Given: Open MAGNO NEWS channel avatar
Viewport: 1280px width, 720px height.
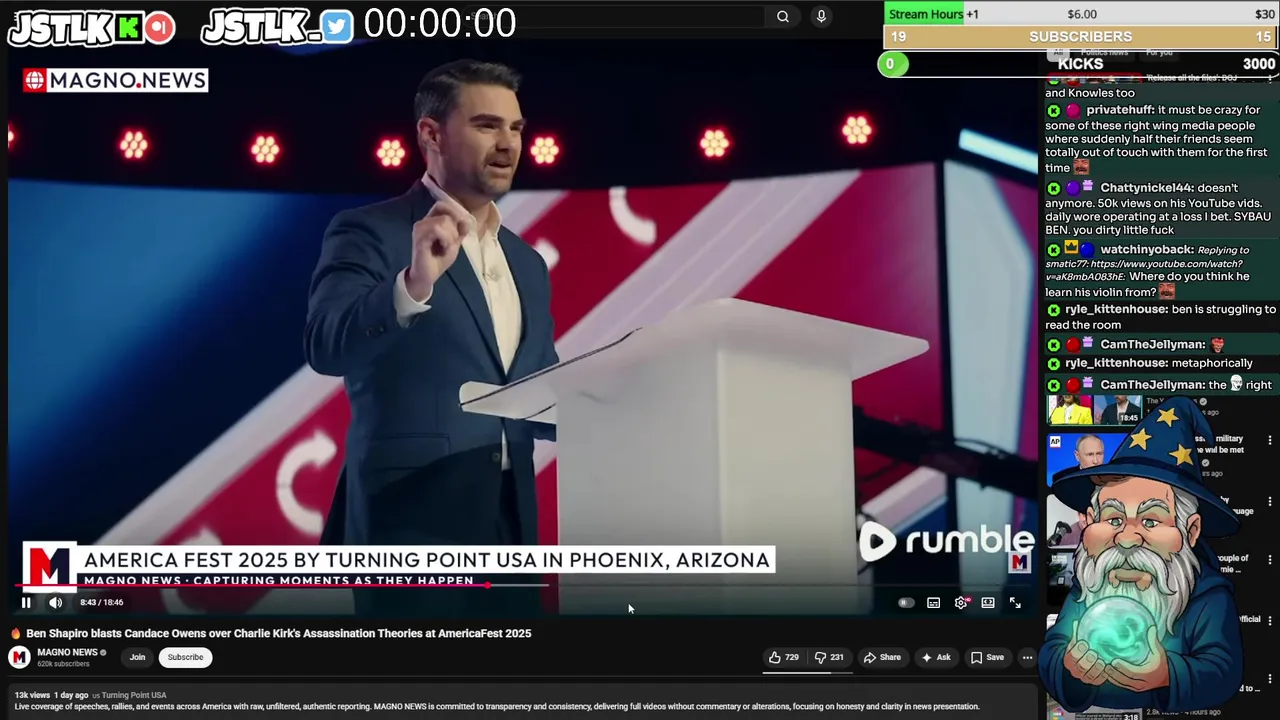Looking at the screenshot, I should coord(19,657).
